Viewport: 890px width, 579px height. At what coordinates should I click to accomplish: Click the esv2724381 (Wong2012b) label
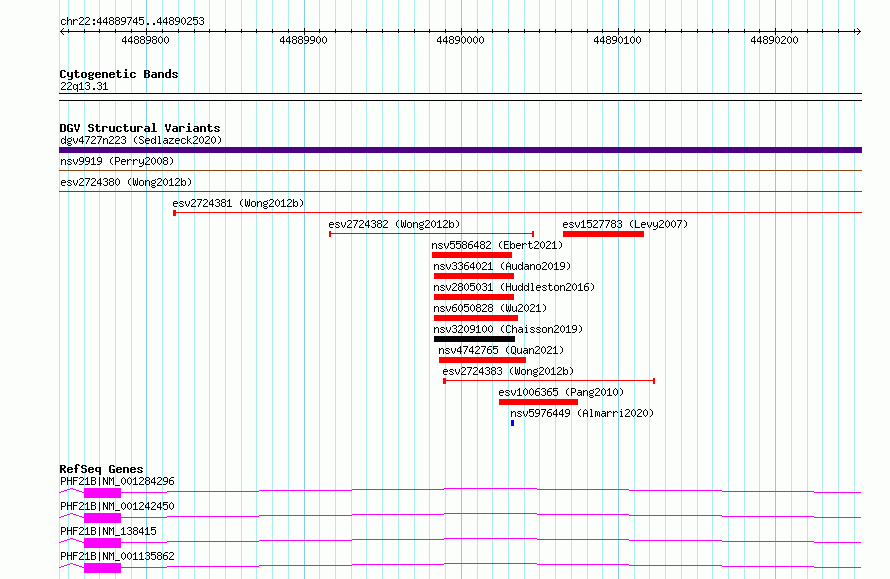(x=238, y=203)
